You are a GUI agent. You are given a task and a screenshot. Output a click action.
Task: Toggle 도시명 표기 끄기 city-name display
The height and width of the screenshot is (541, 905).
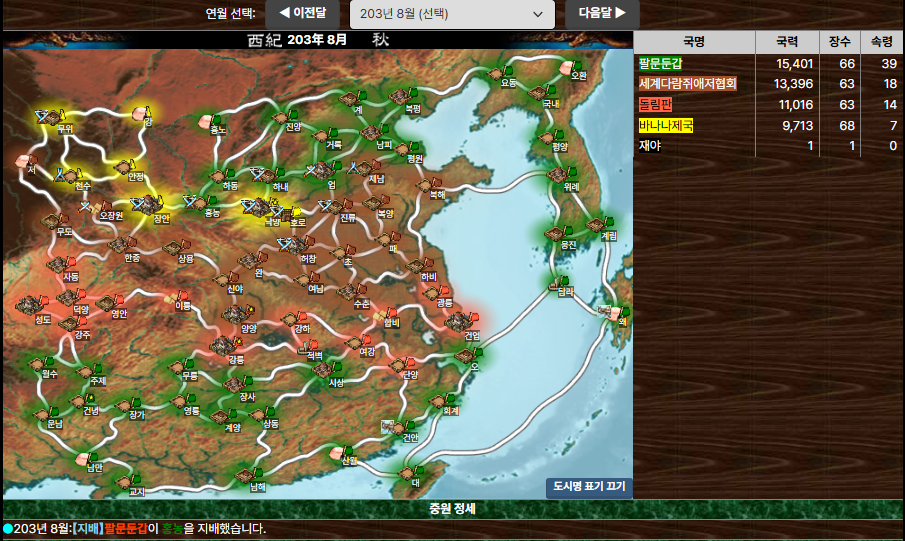(589, 487)
